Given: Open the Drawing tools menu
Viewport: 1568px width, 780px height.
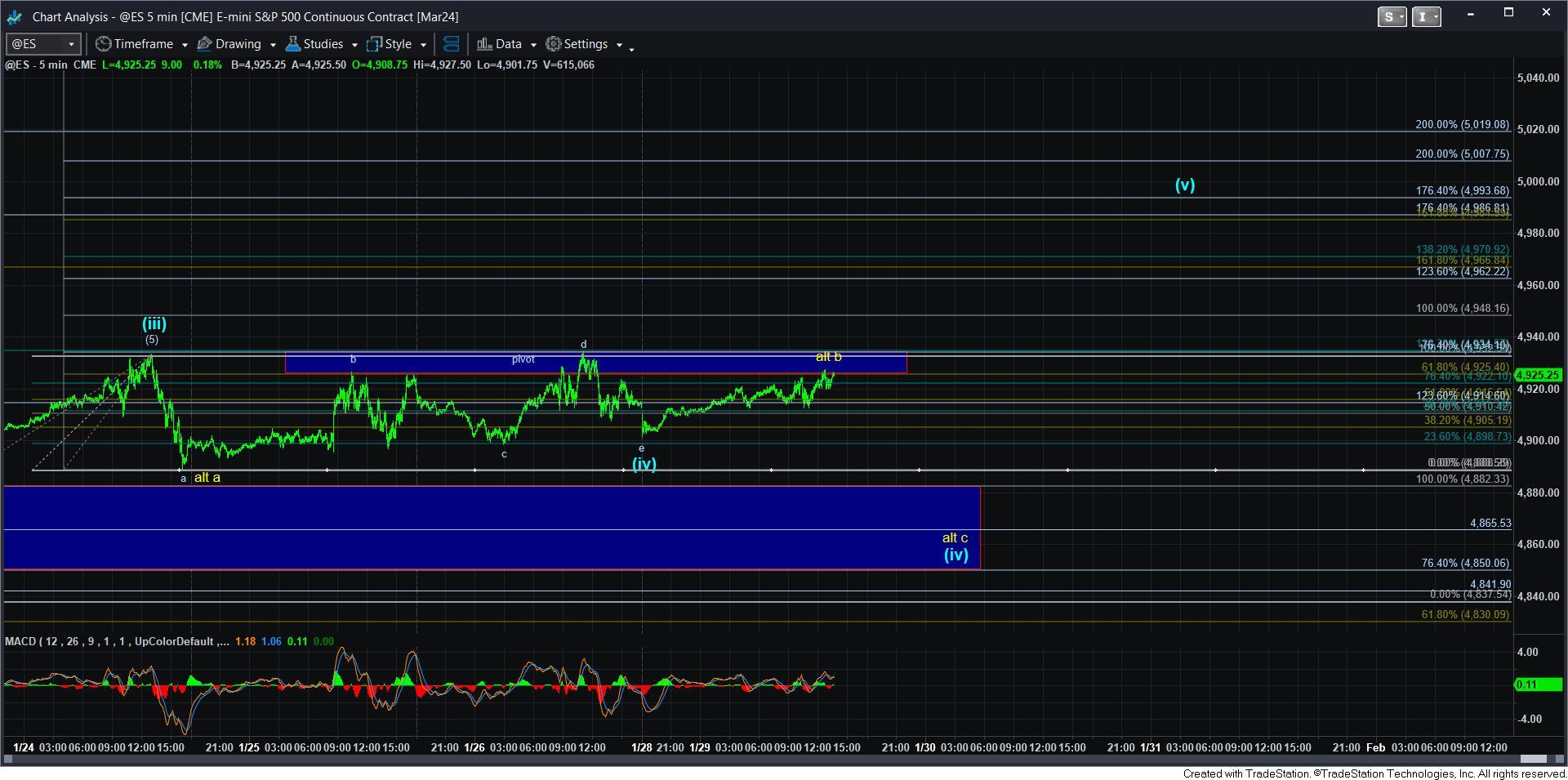Looking at the screenshot, I should point(237,44).
